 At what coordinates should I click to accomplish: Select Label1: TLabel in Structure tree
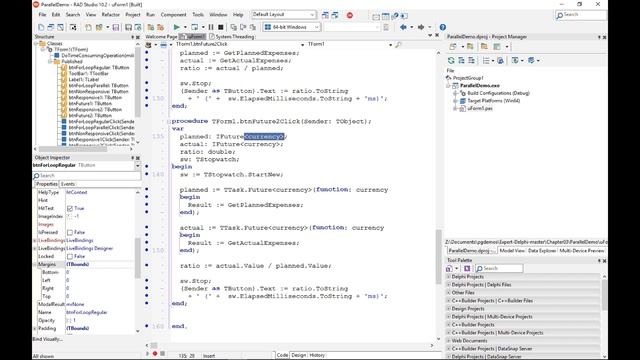pyautogui.click(x=84, y=80)
